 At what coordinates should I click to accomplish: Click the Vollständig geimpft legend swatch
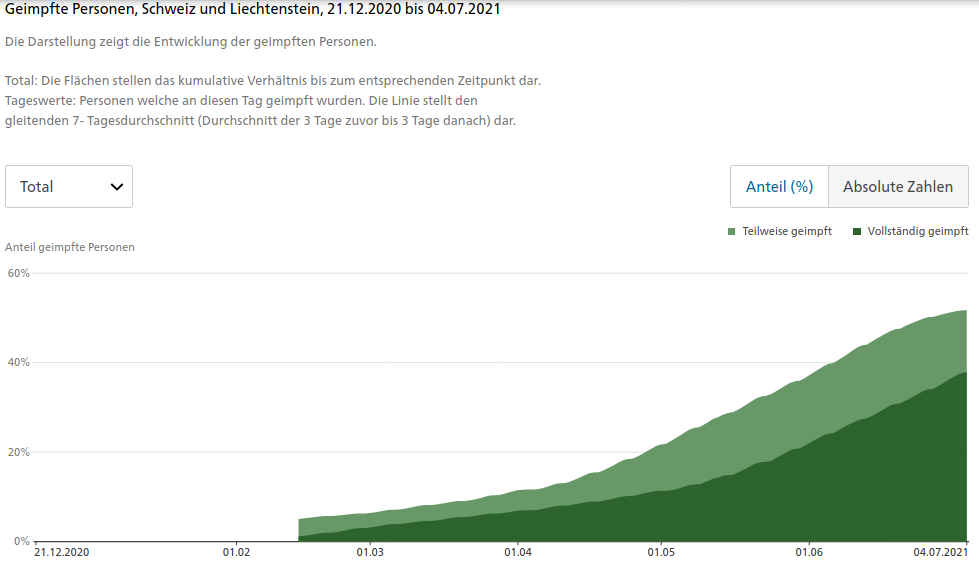point(857,232)
